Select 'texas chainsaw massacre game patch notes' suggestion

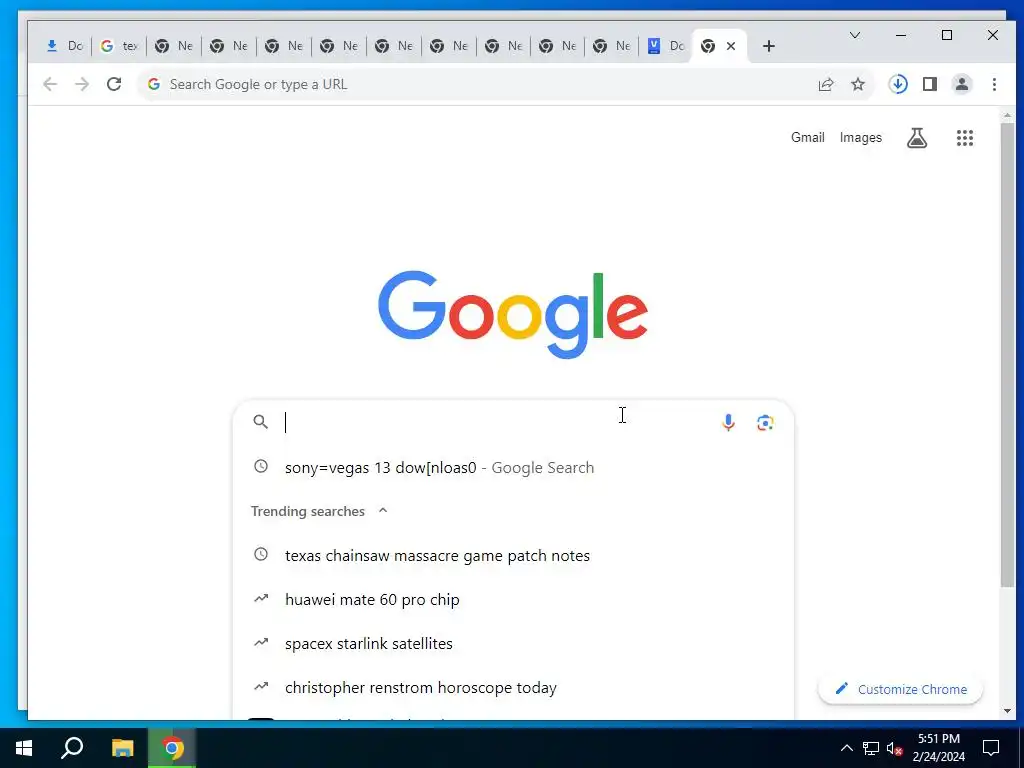point(513,556)
